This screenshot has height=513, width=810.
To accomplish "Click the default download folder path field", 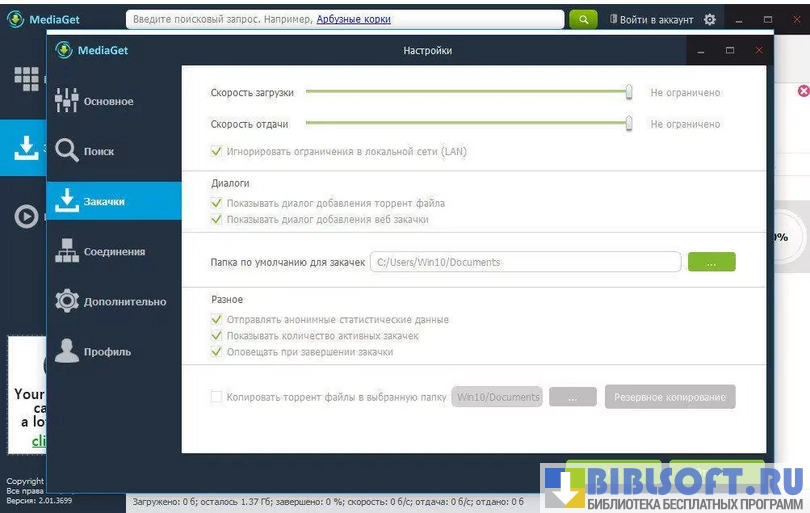I will (525, 262).
